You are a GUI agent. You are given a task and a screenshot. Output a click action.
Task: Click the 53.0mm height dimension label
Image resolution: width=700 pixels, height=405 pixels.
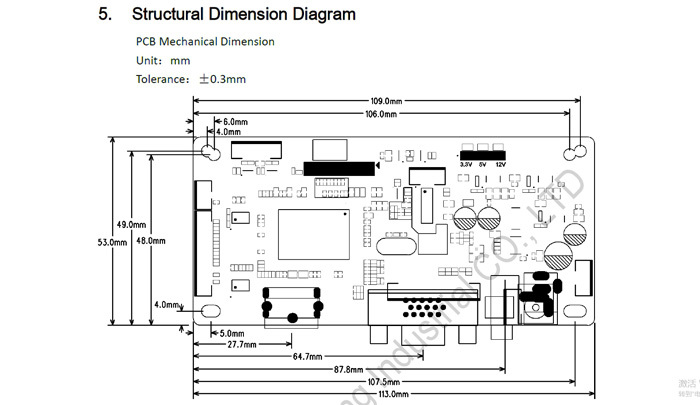pyautogui.click(x=112, y=242)
